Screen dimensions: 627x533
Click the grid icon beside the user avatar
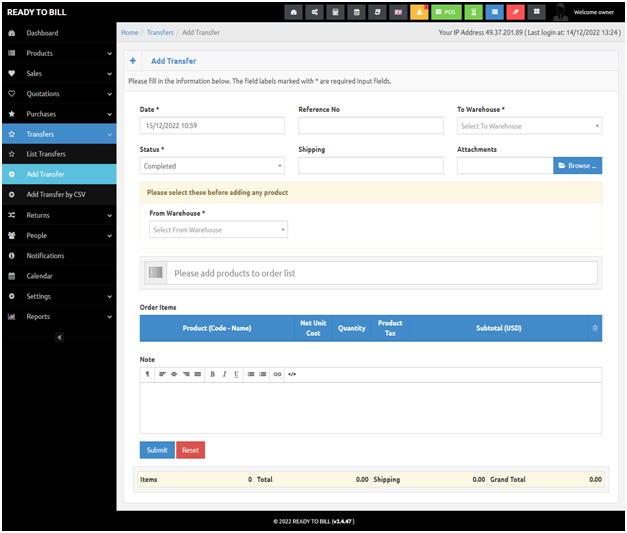(x=537, y=12)
